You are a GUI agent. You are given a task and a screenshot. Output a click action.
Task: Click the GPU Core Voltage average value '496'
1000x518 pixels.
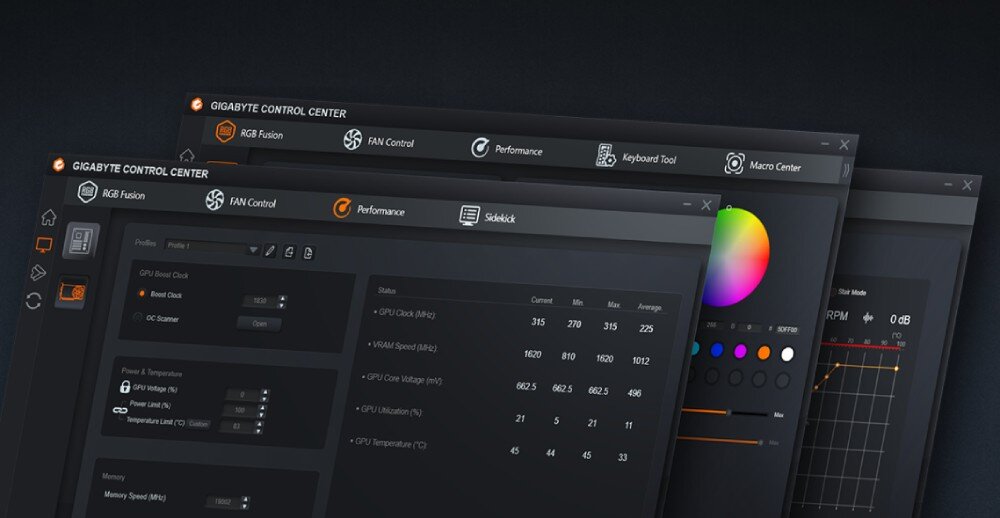(635, 393)
